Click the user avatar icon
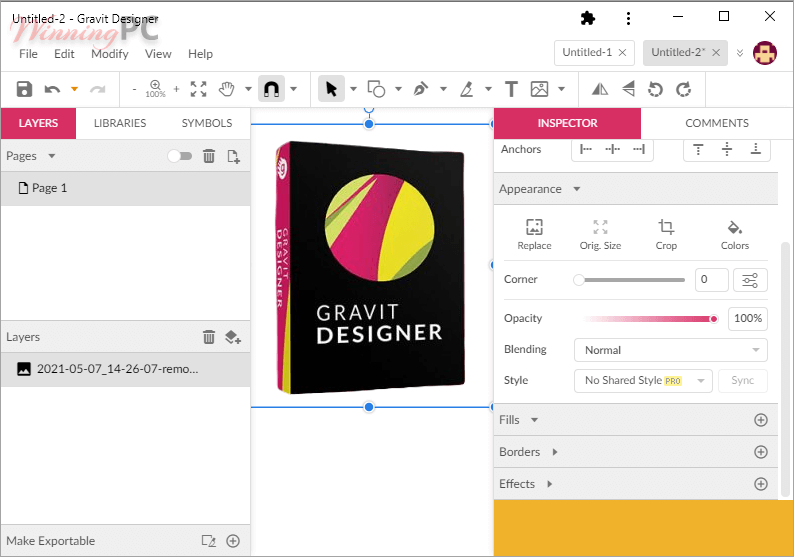794x557 pixels. pyautogui.click(x=765, y=53)
